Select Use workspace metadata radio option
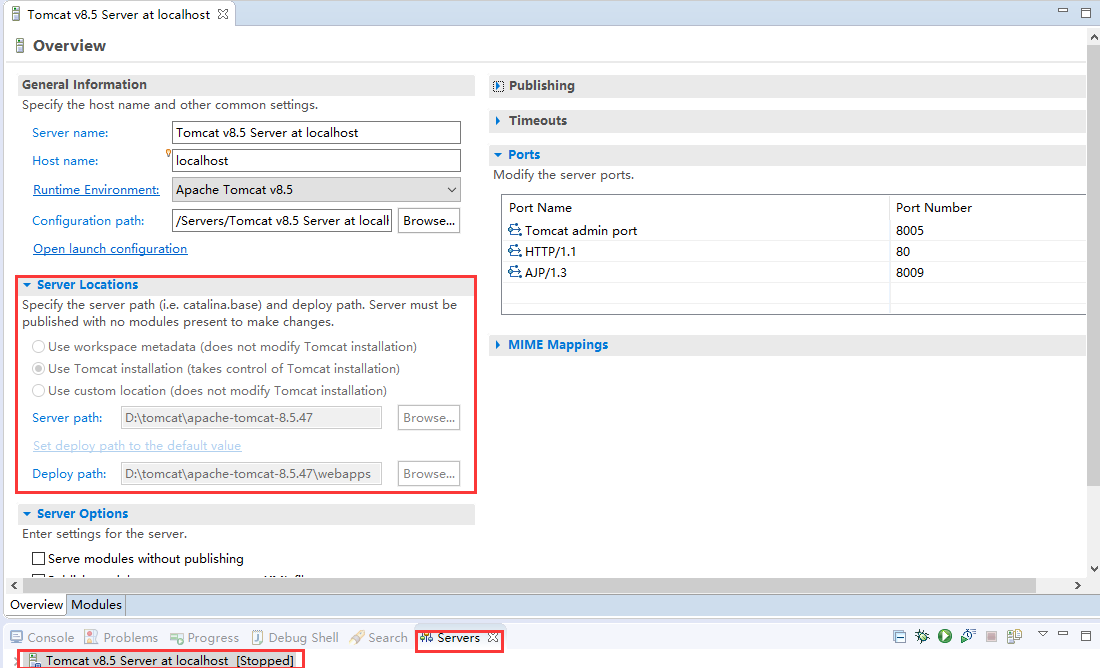This screenshot has width=1100, height=668. (x=39, y=347)
